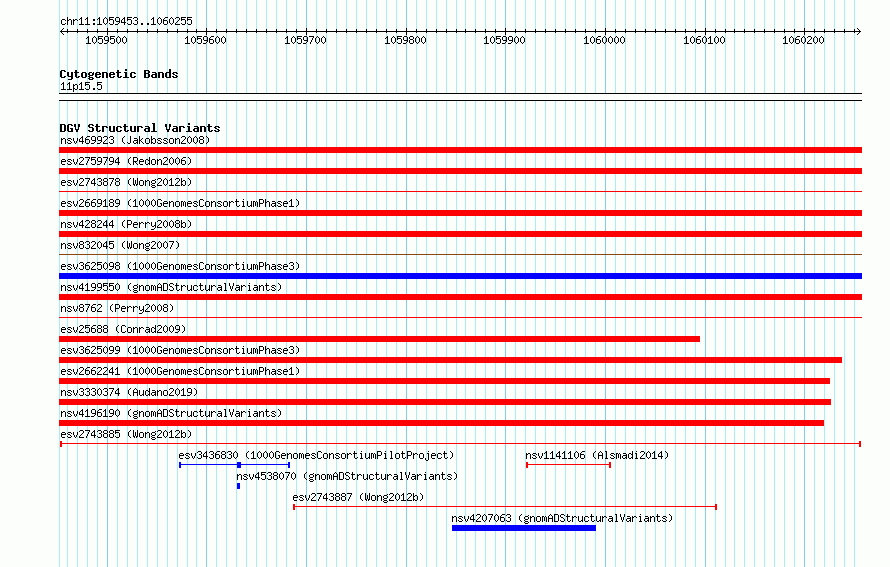Click the esv25688 (Conrad2009) label
Screen dimensions: 890x567
[x=123, y=329]
